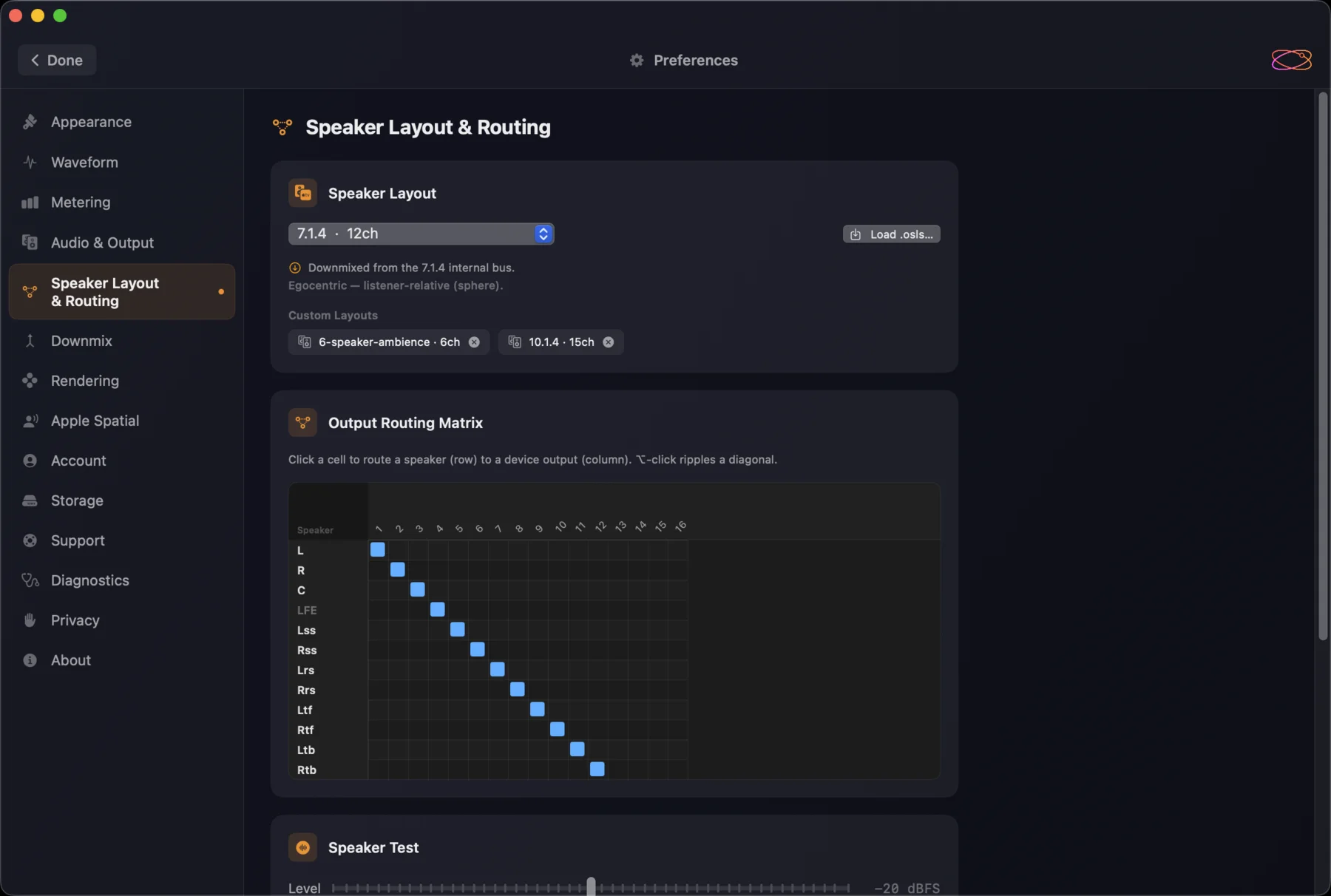Open the About section
This screenshot has width=1331, height=896.
tap(122, 660)
